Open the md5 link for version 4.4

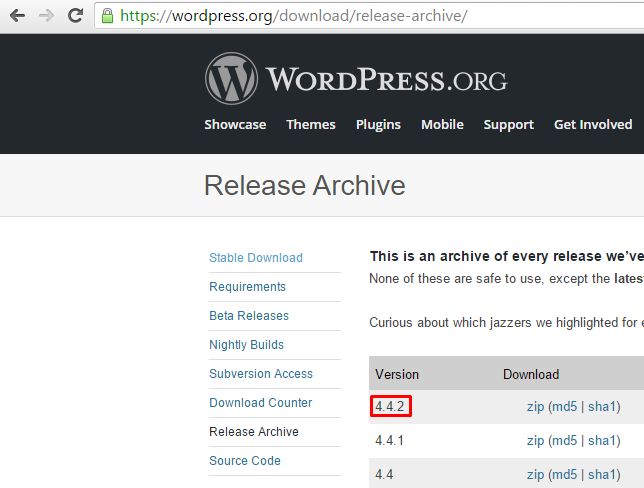(x=565, y=475)
